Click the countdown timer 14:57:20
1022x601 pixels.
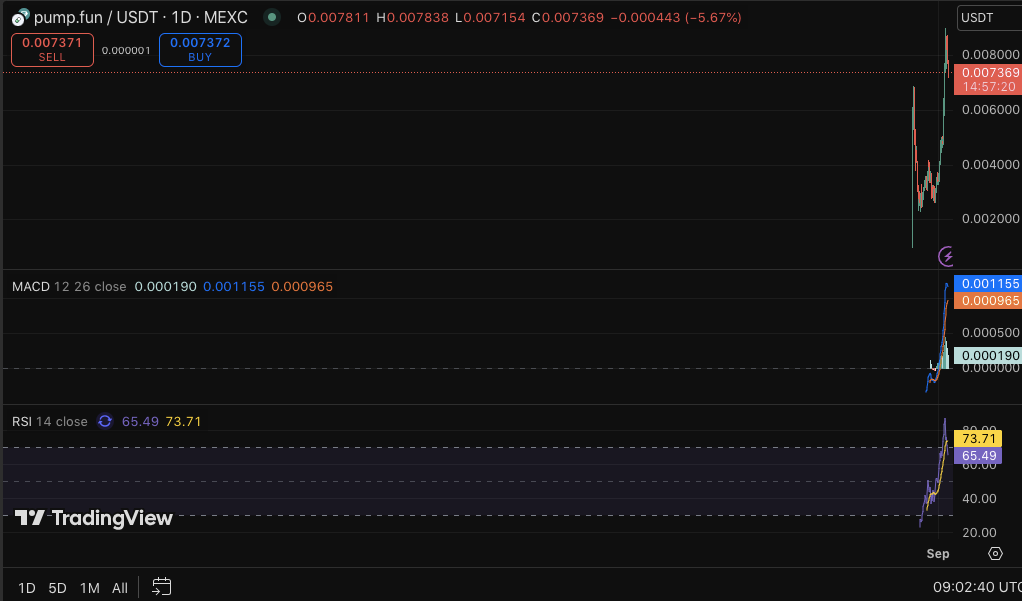click(x=989, y=87)
